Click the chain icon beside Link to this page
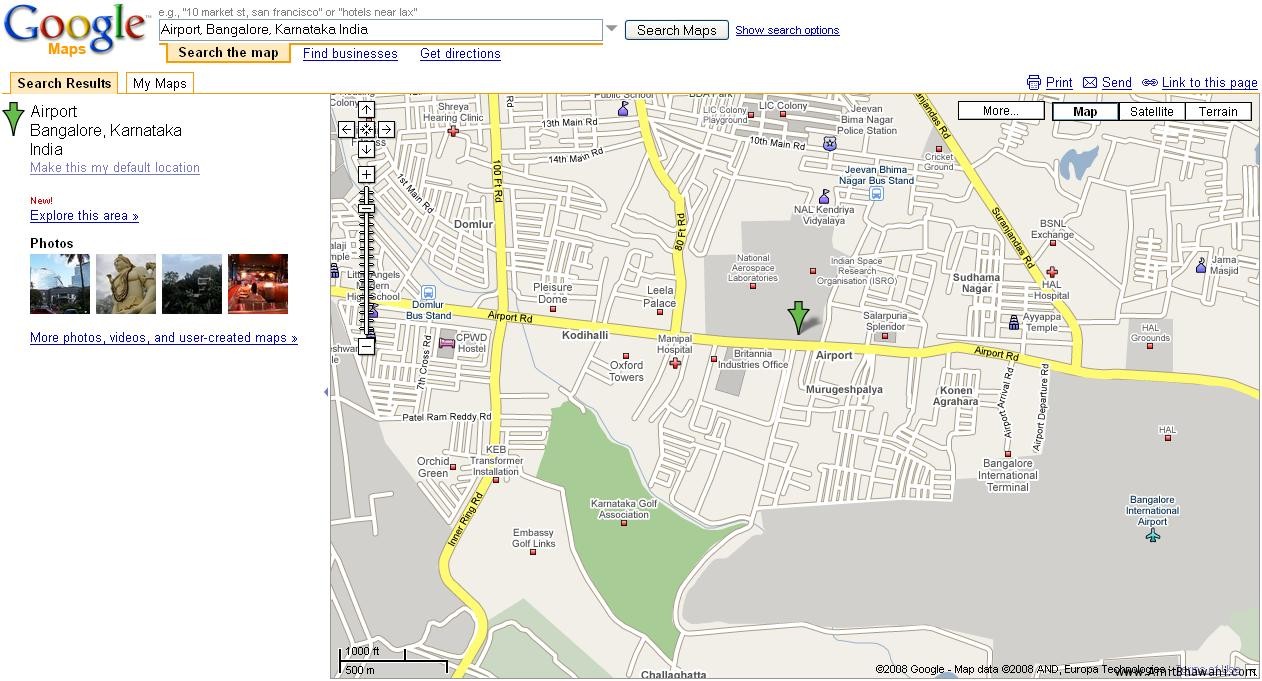 [1150, 83]
